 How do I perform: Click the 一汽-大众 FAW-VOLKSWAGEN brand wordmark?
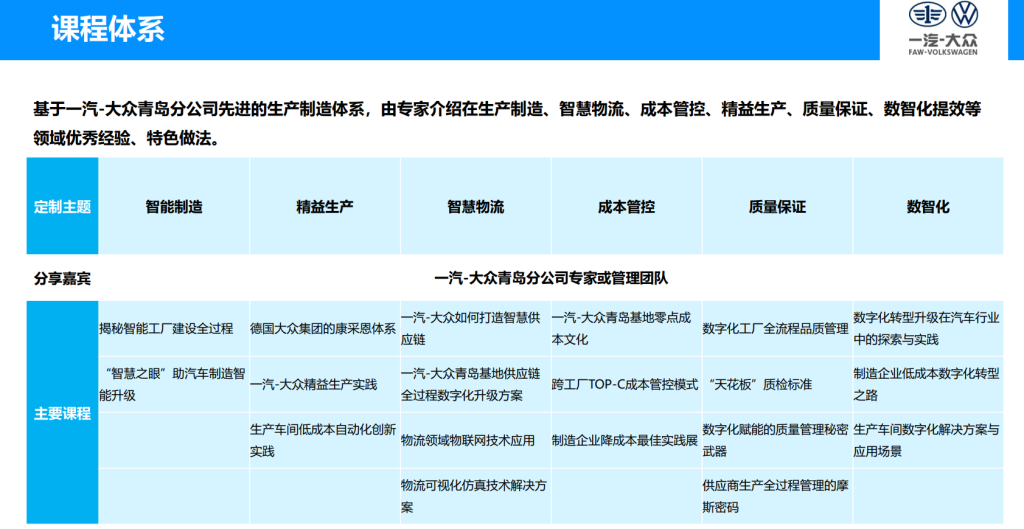pos(944,45)
